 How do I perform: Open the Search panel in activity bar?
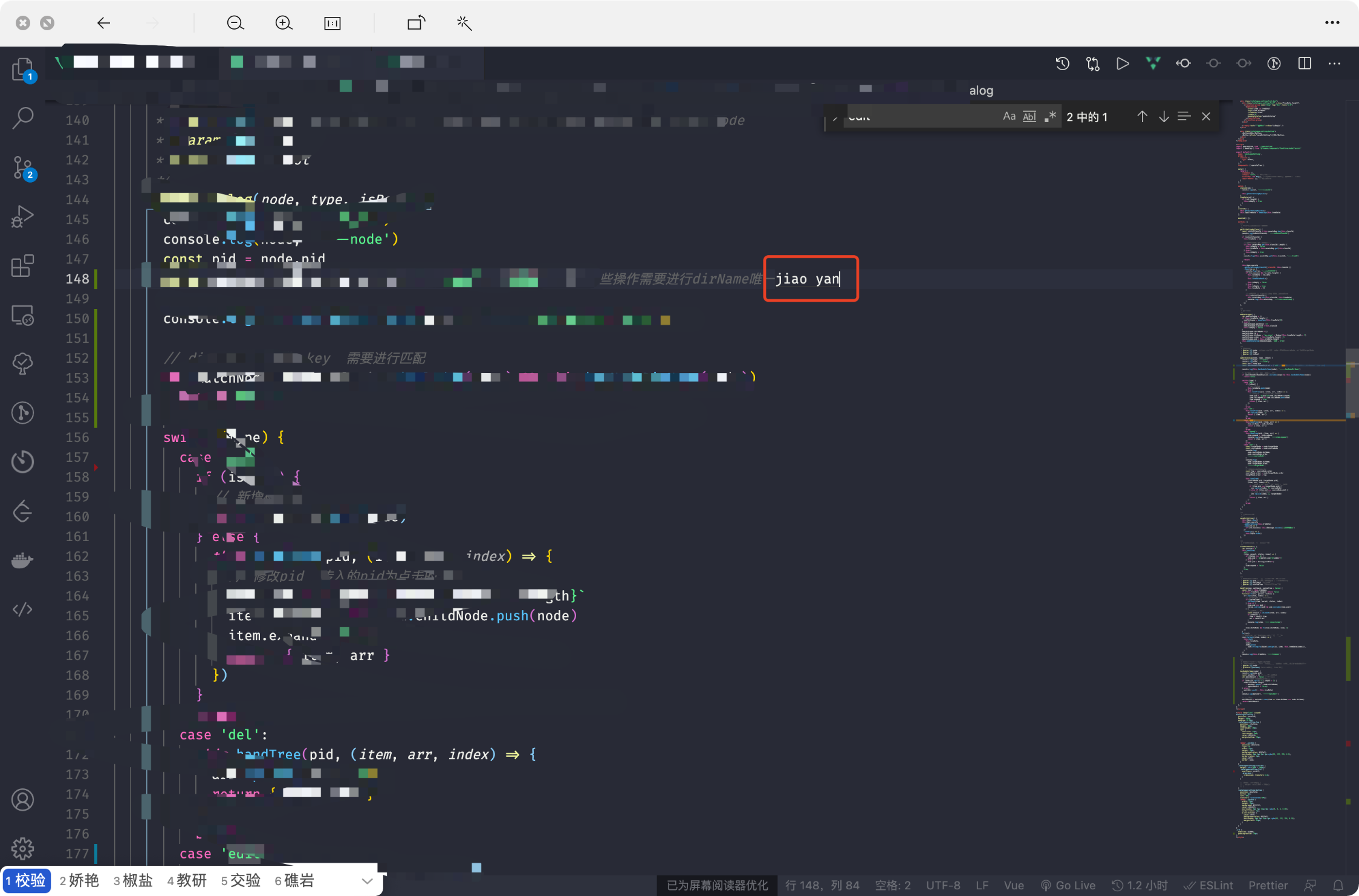[x=22, y=118]
